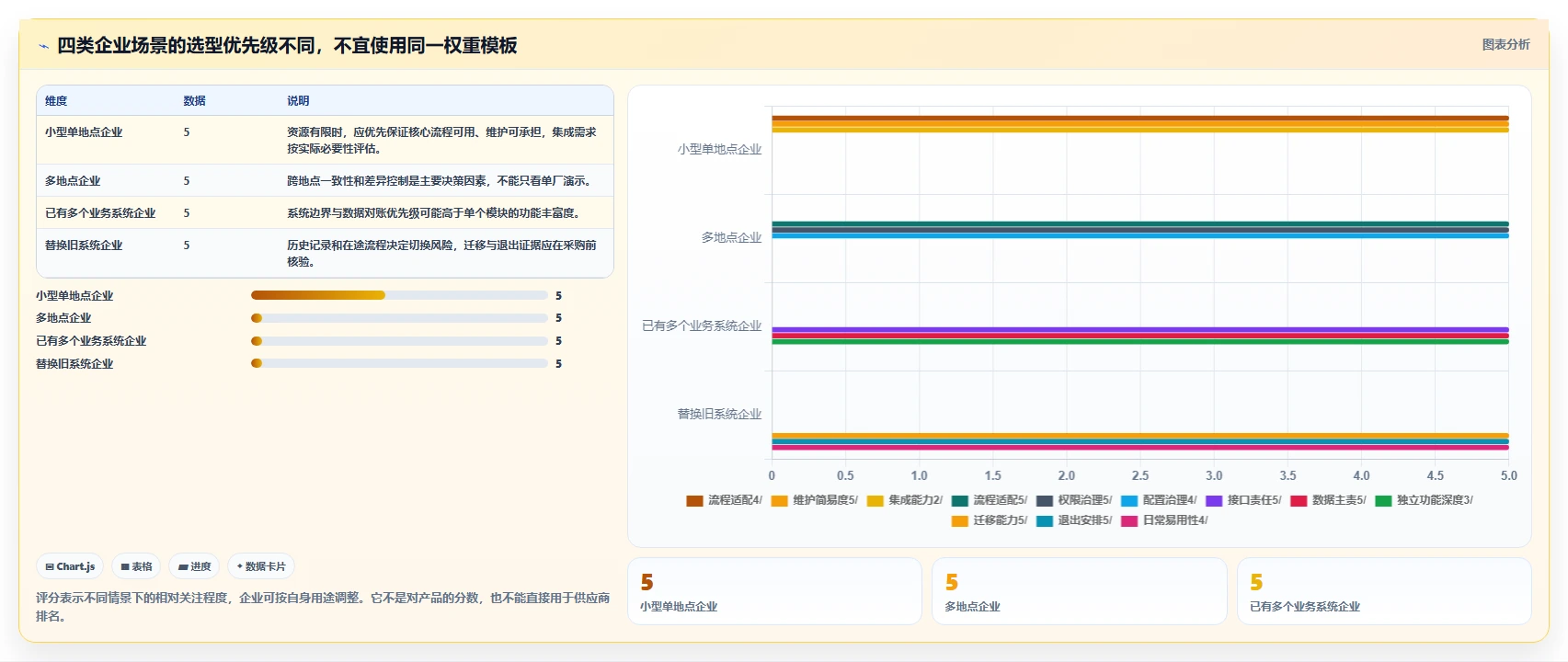Screen dimensions: 1568x662
Task: Click the arrow icon before the page title
Action: (43, 46)
